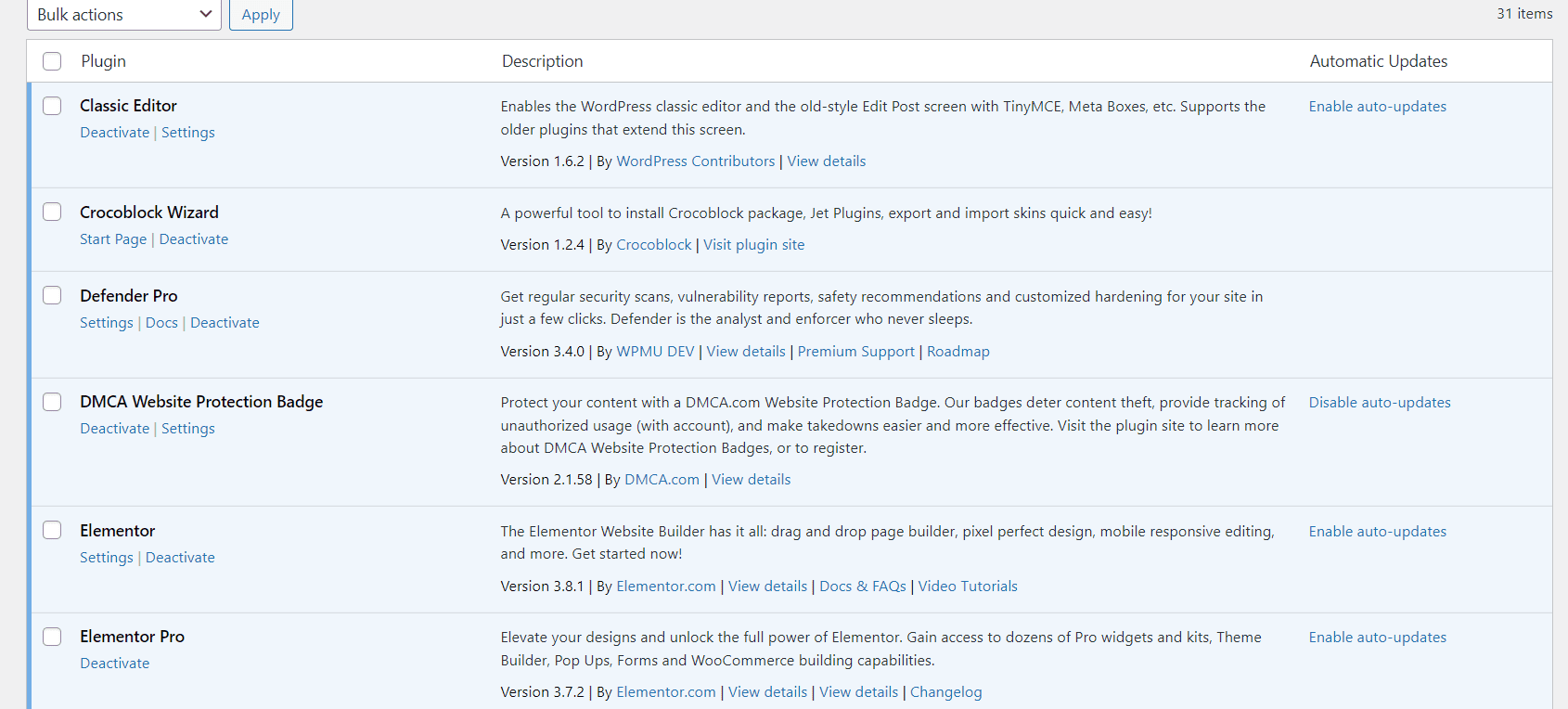Open the Bulk actions dropdown

pyautogui.click(x=123, y=15)
